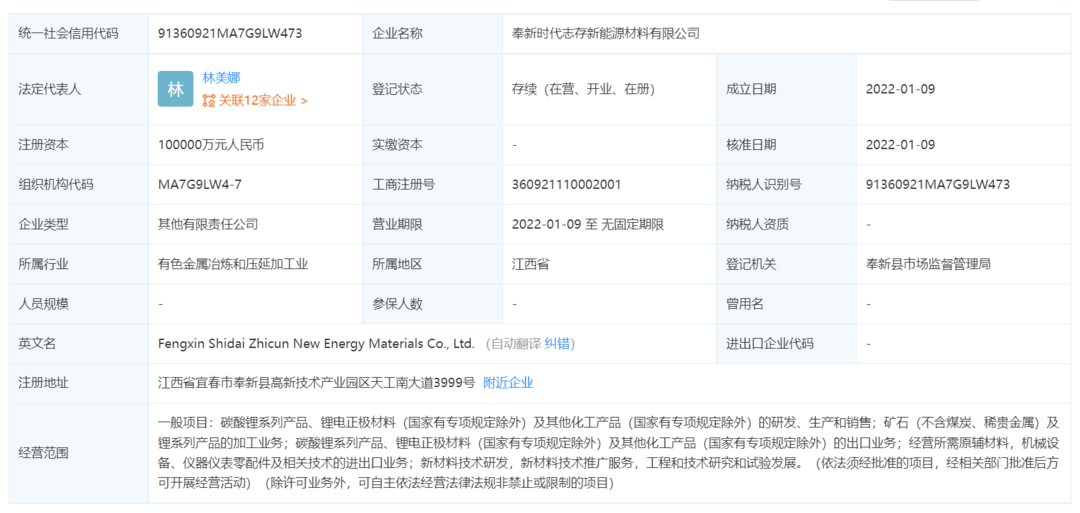Click the 所属地区 label
The image size is (1080, 513).
coord(397,264)
